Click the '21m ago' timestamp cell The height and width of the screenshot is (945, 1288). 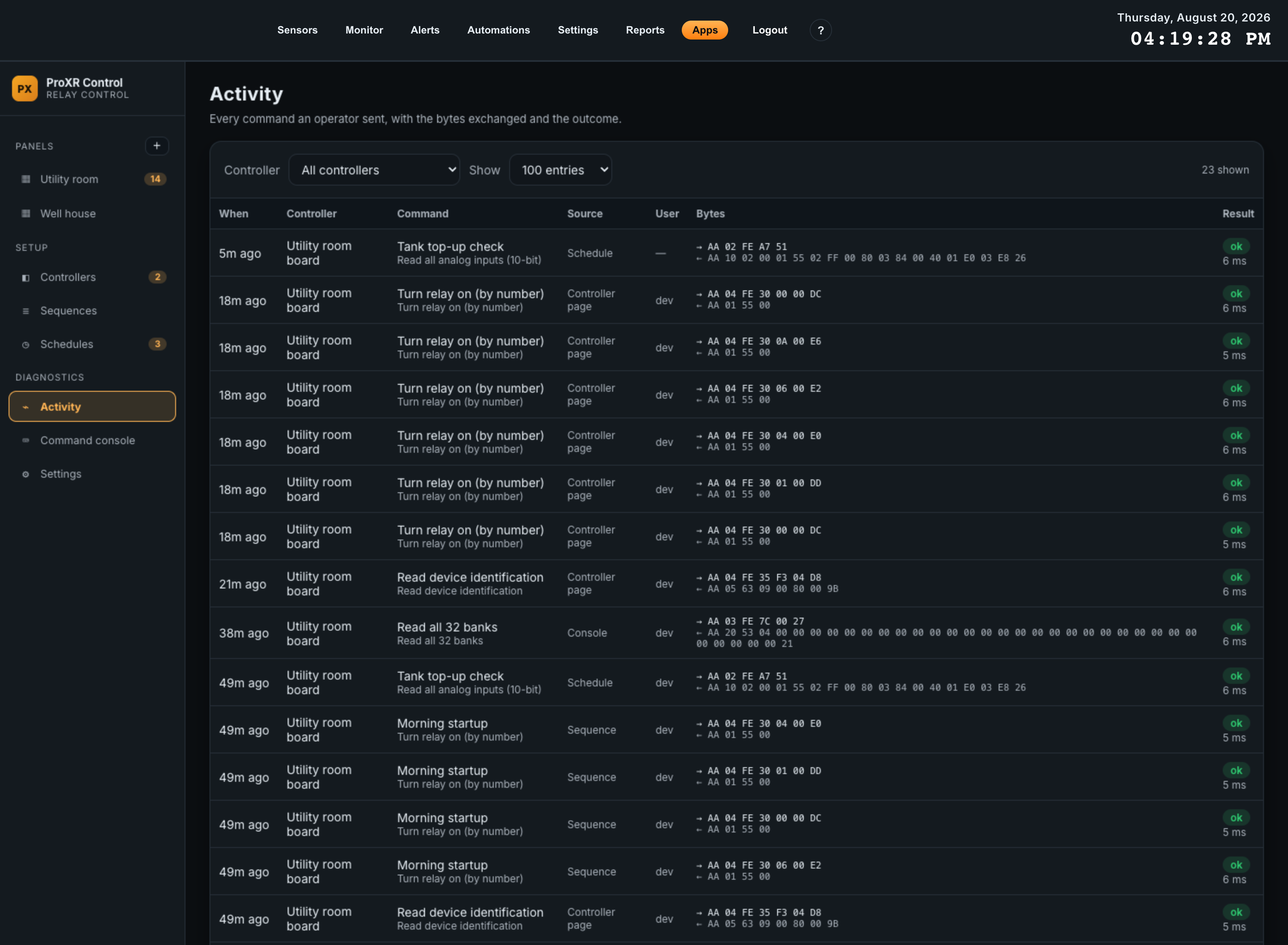point(243,584)
